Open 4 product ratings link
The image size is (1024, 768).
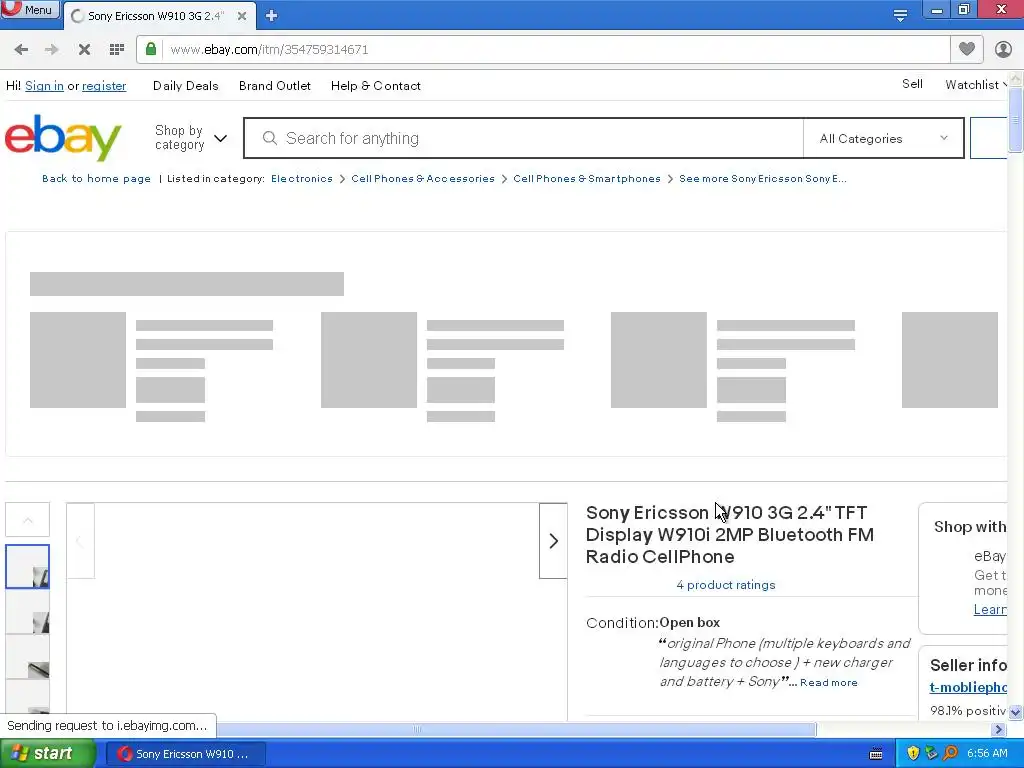tap(726, 584)
